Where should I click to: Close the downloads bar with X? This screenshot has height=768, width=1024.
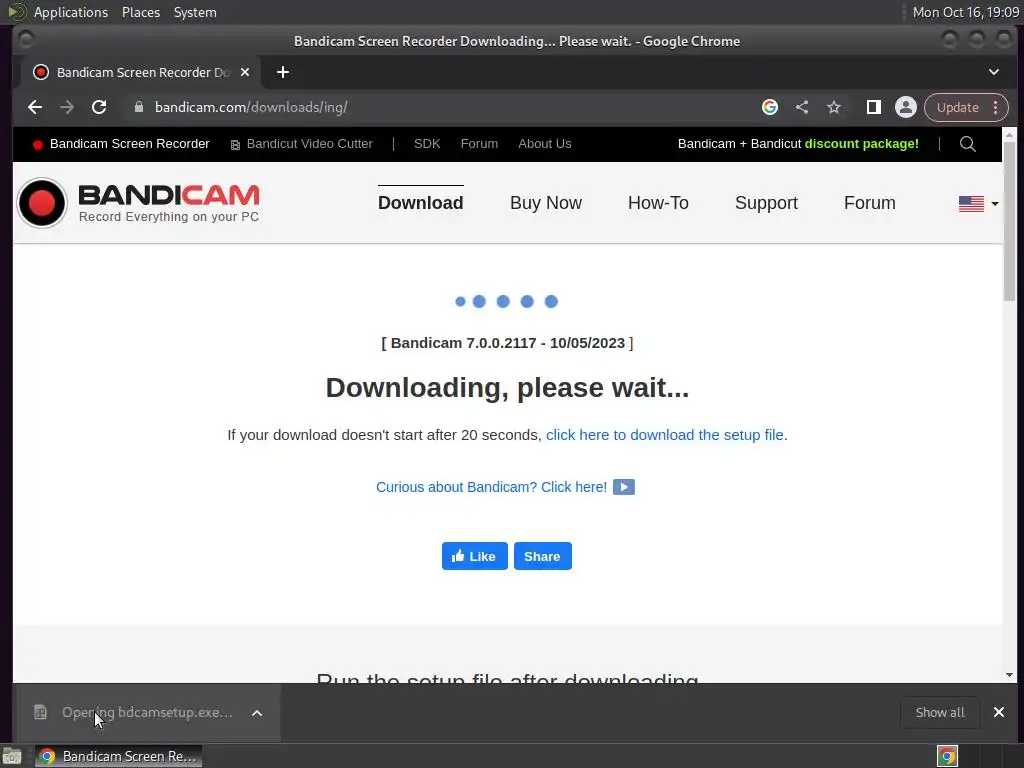point(999,712)
